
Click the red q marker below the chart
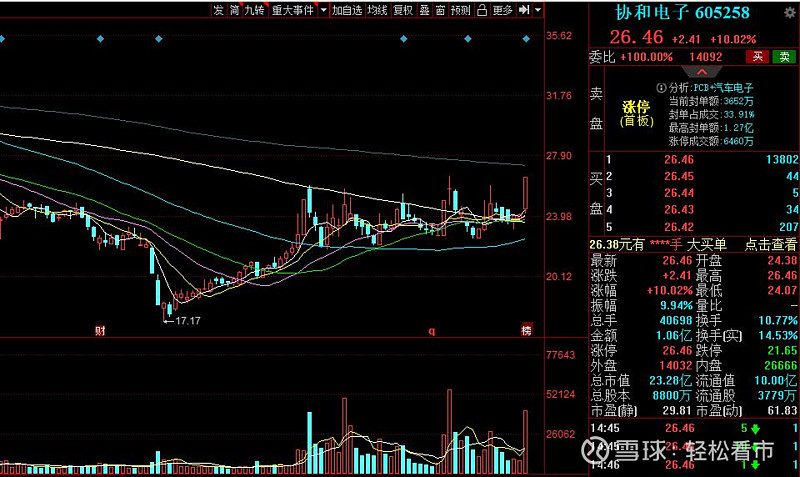(432, 331)
